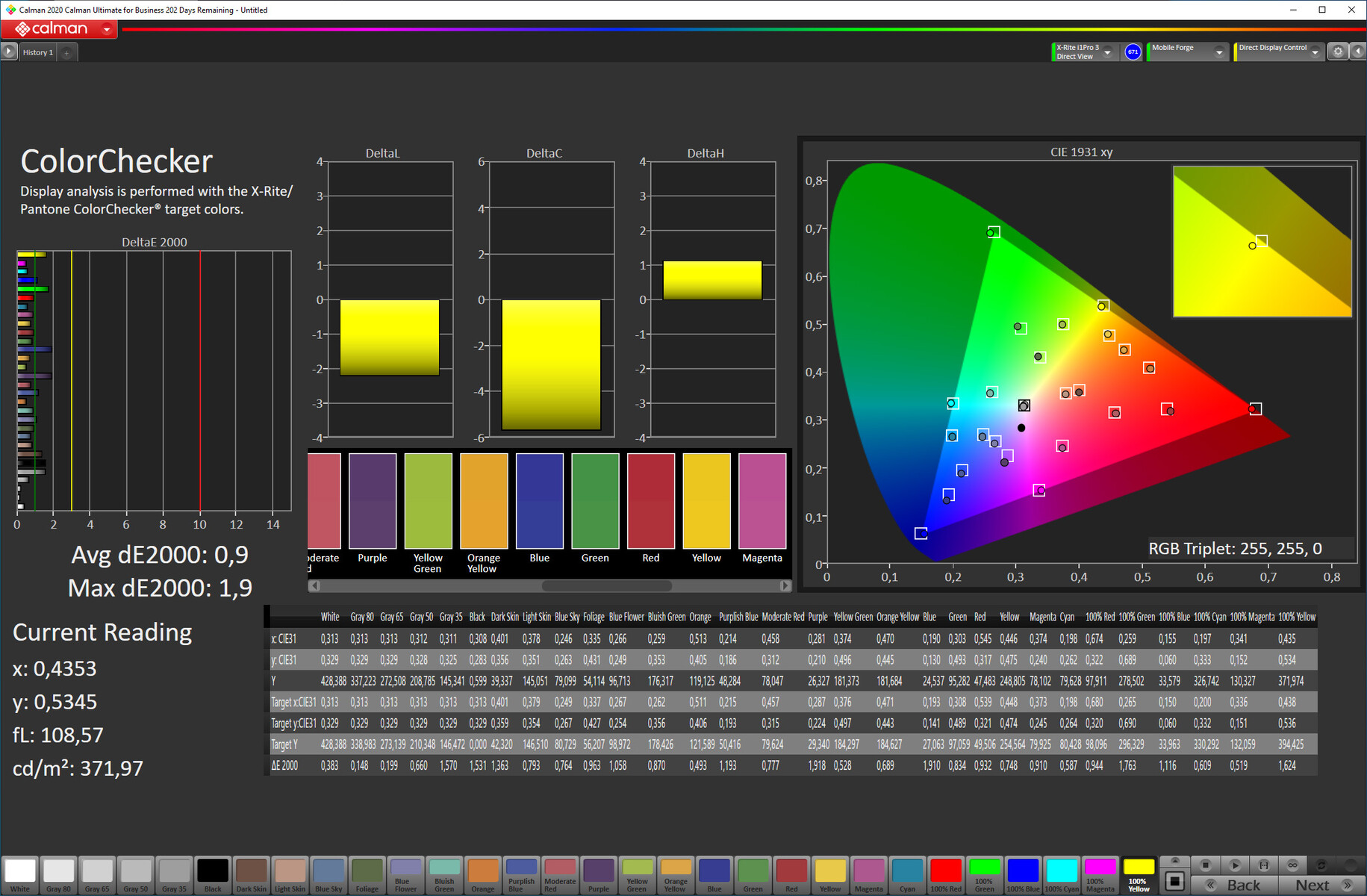Click the swatch strip horizontal scrollbar
Viewport: 1367px width, 896px height.
(606, 586)
